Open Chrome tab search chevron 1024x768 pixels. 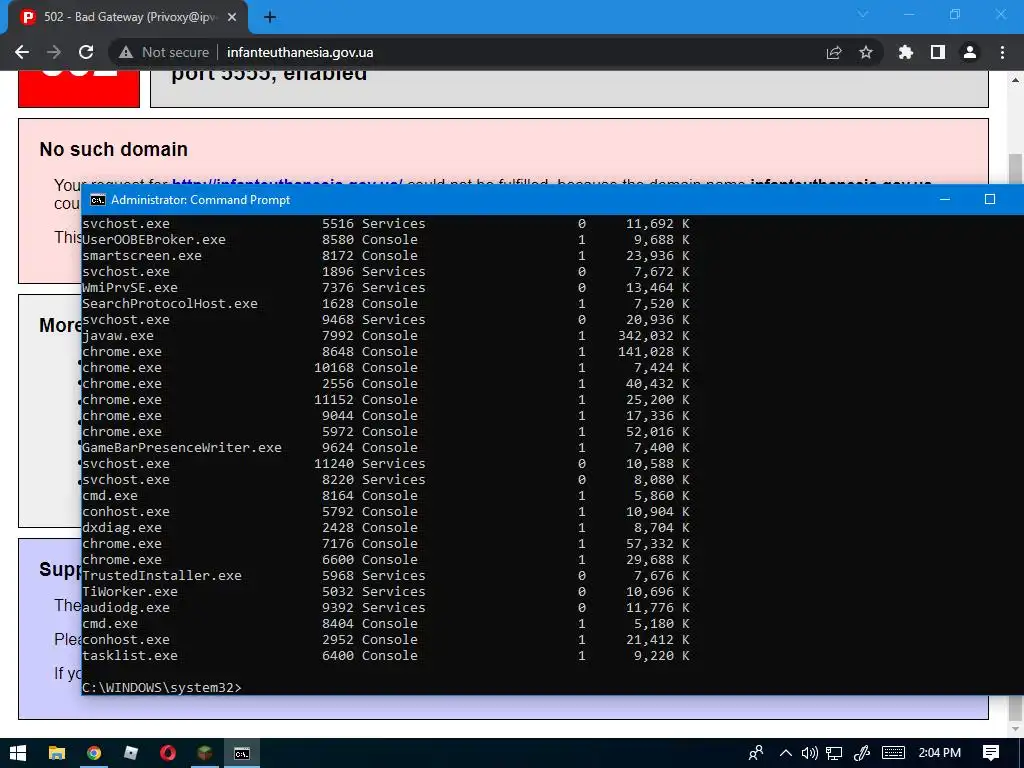click(x=863, y=14)
